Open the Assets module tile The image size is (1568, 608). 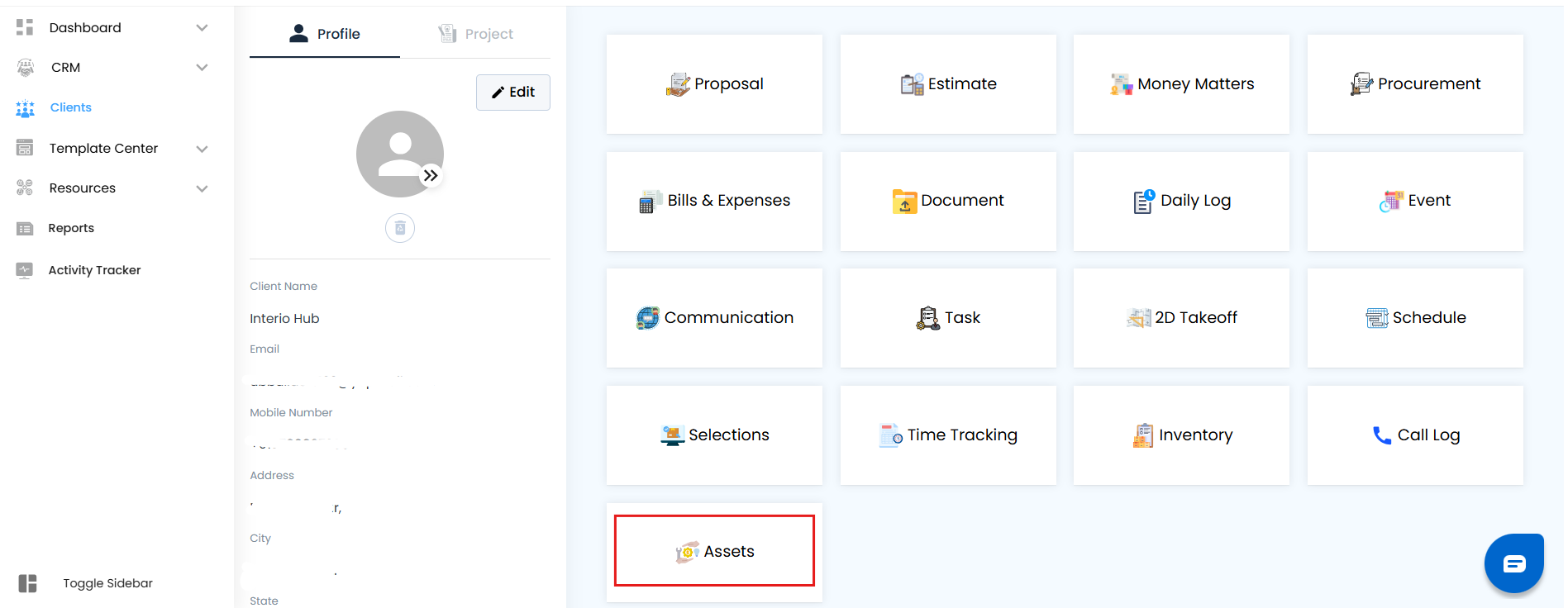714,551
